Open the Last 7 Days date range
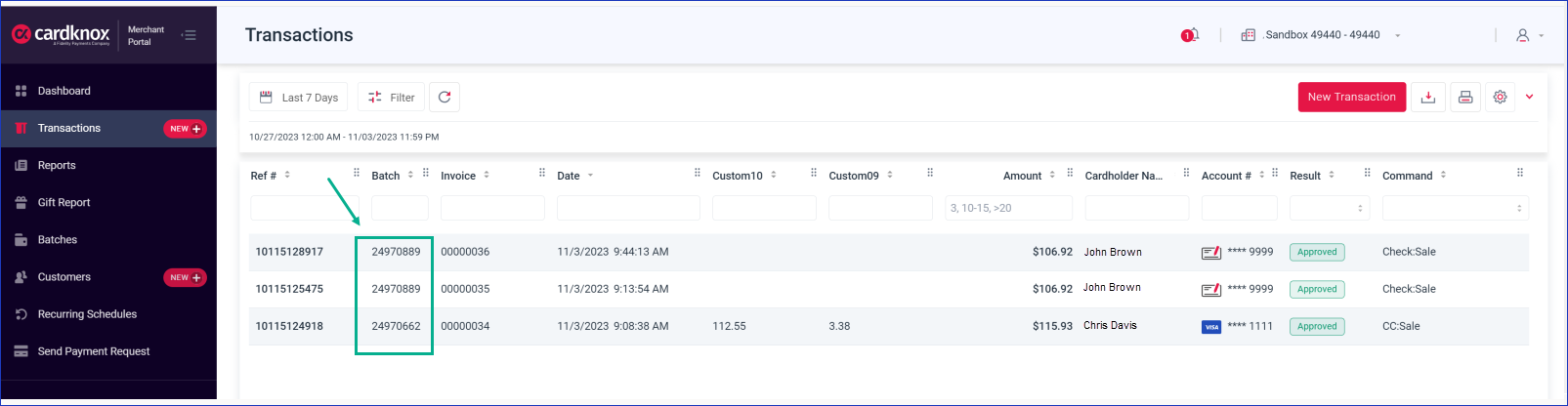 click(x=298, y=97)
